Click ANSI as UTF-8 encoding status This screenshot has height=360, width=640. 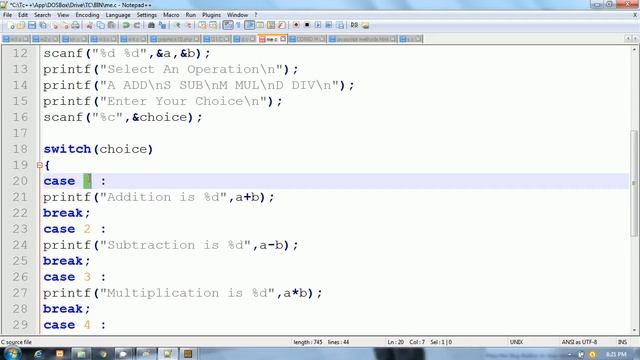579,342
